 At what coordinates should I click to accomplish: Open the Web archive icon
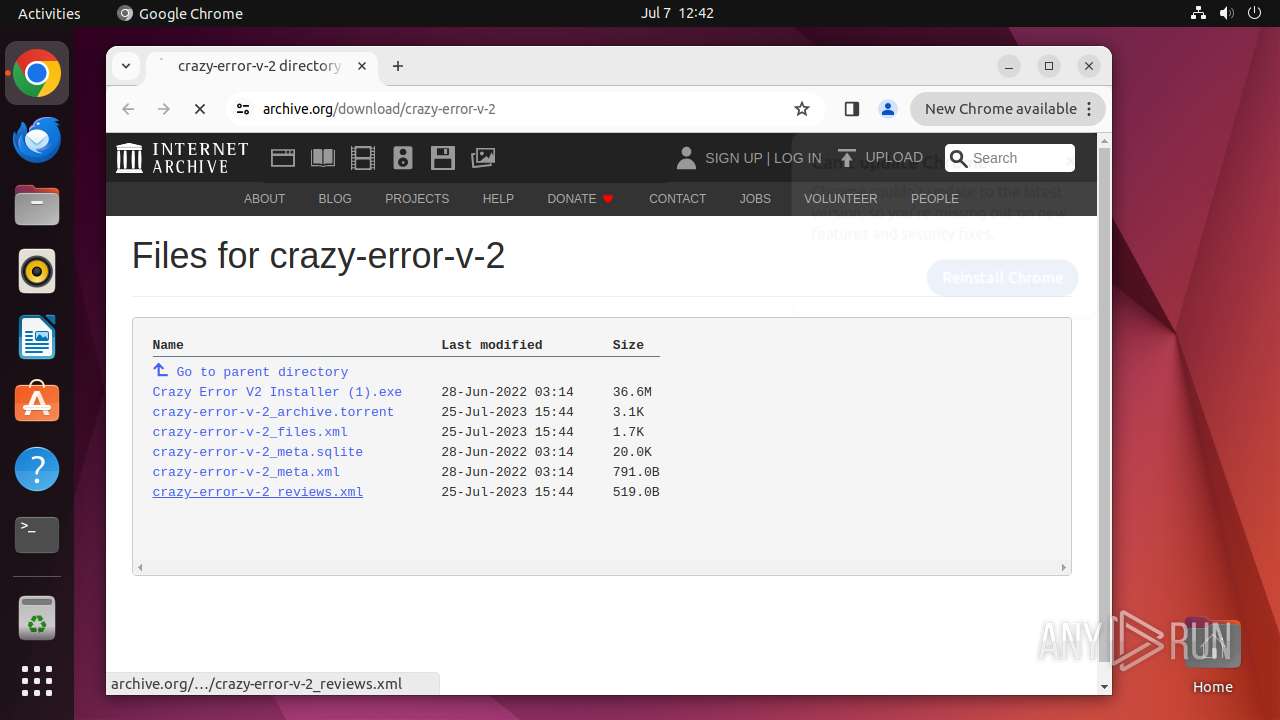click(x=283, y=157)
